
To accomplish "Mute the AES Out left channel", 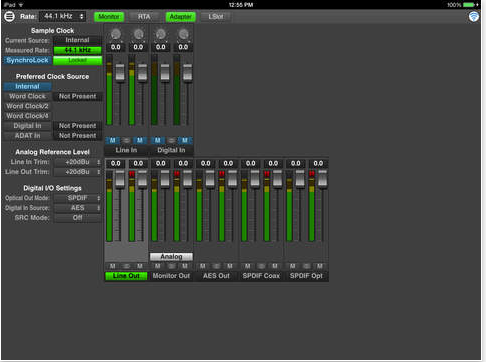I will point(203,266).
